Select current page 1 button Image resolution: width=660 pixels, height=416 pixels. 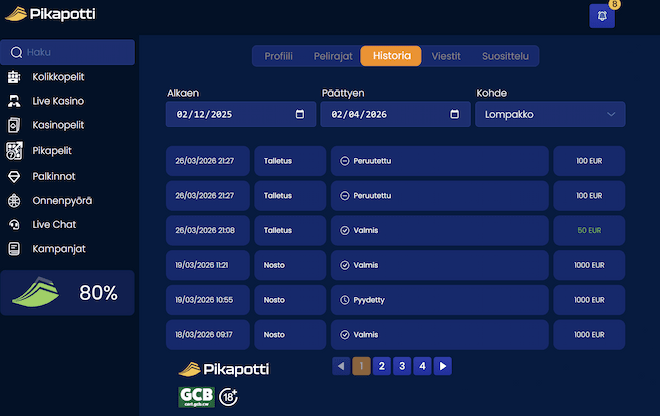(x=361, y=366)
